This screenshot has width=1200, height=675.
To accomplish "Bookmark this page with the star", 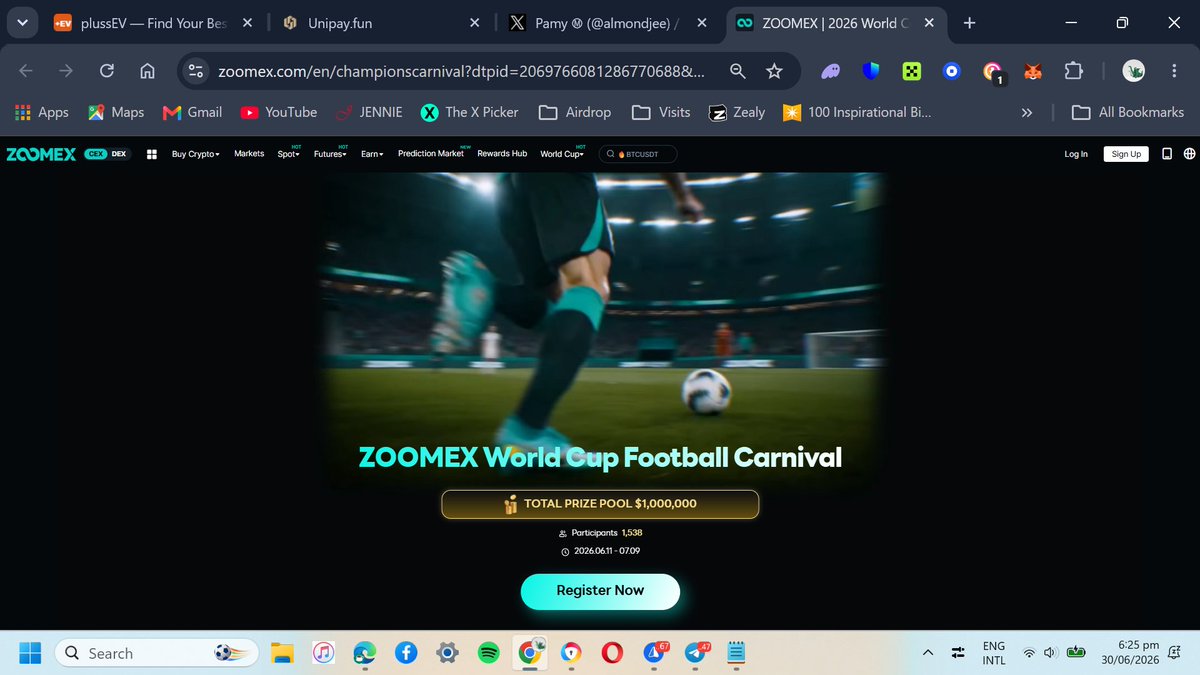I will coord(774,71).
